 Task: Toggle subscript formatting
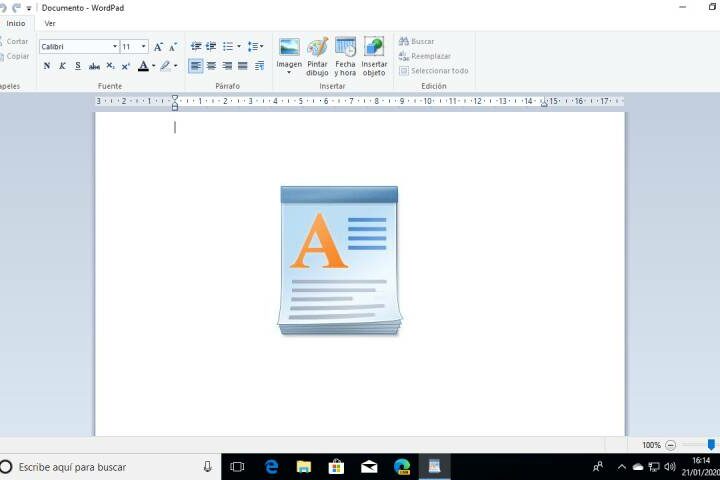coord(110,66)
